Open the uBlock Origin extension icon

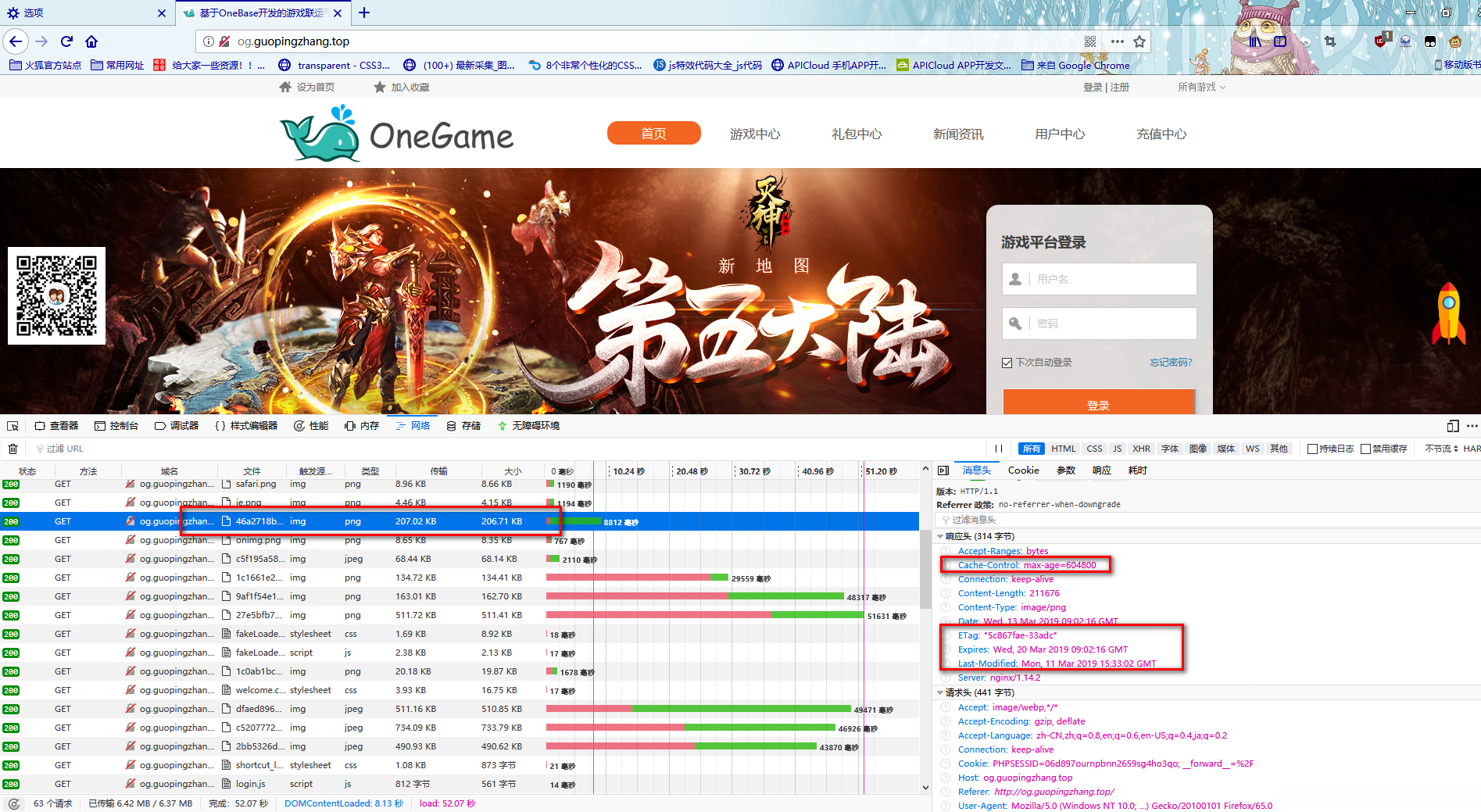tap(1381, 41)
